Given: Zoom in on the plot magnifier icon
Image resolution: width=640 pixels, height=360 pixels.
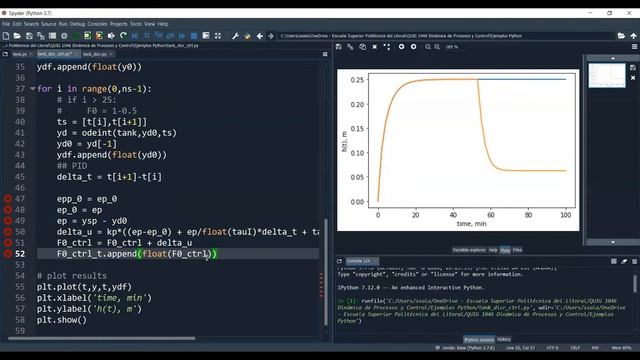Looking at the screenshot, I should click(x=437, y=47).
